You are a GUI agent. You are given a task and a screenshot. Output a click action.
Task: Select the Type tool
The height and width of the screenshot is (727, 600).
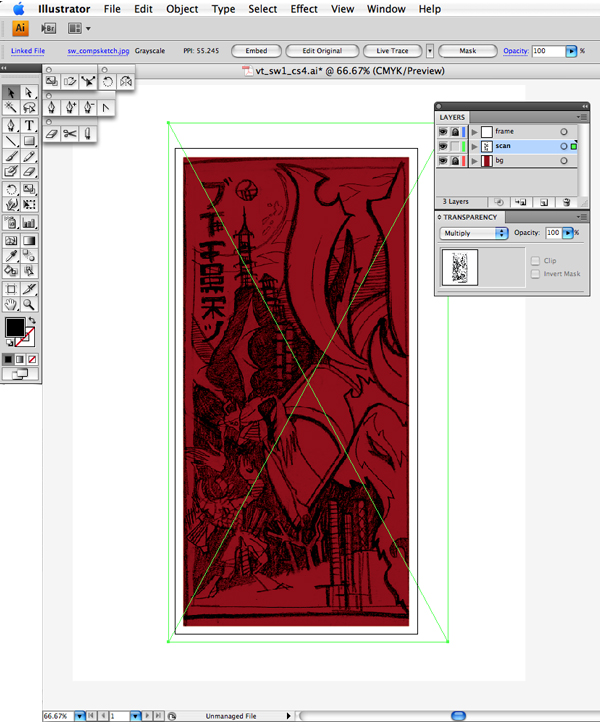point(29,125)
